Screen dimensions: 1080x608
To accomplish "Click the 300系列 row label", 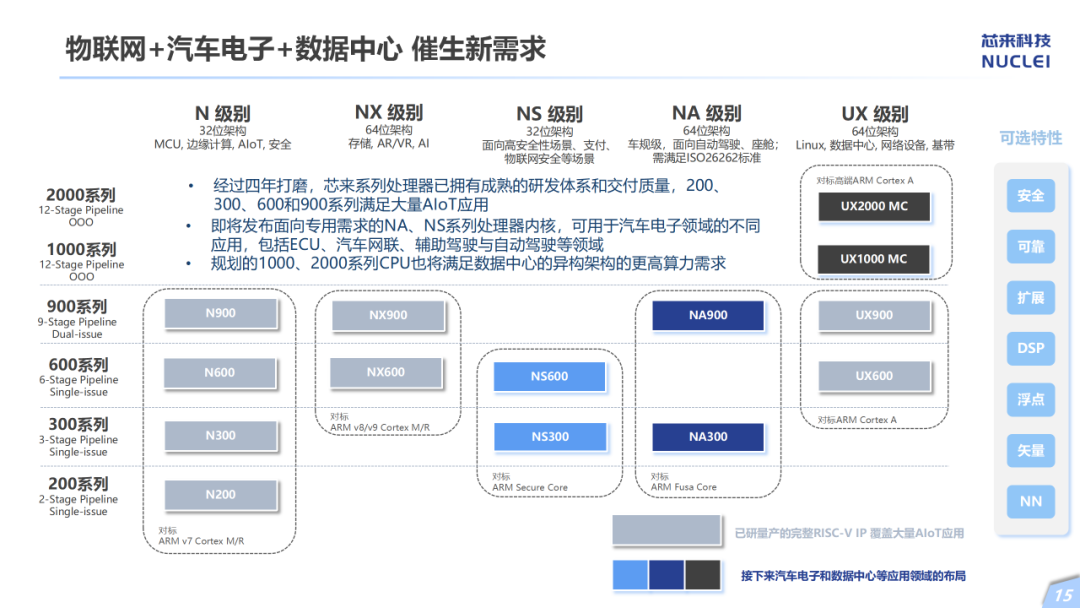I will 79,424.
